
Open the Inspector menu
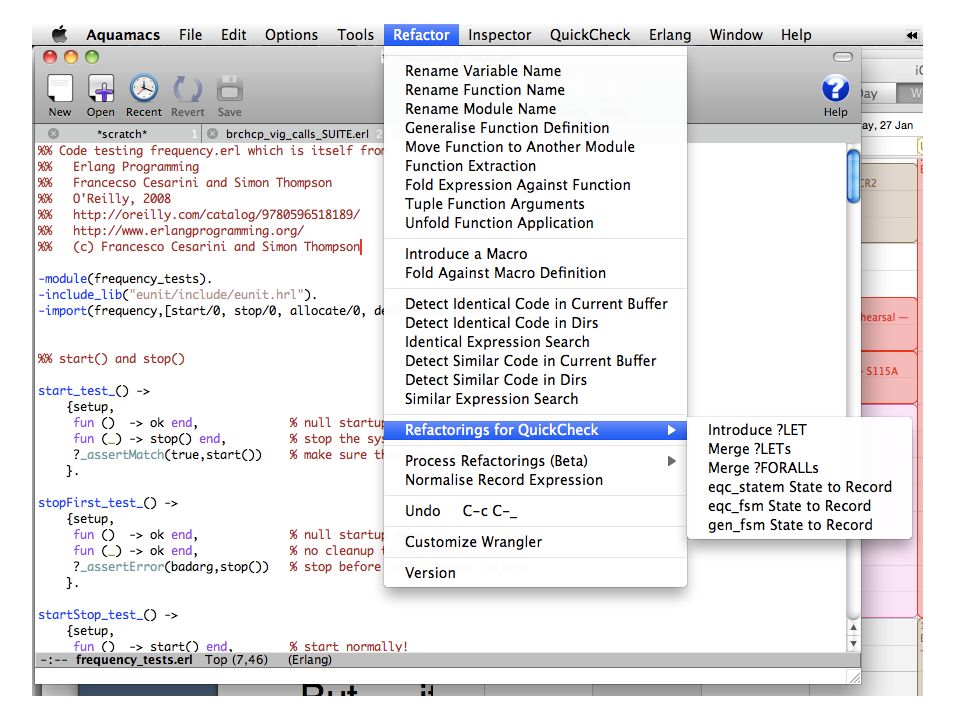[500, 35]
